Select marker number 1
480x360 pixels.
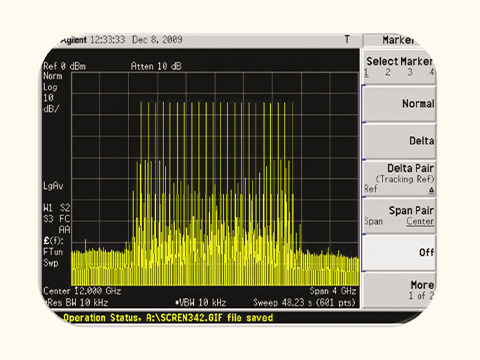(366, 72)
